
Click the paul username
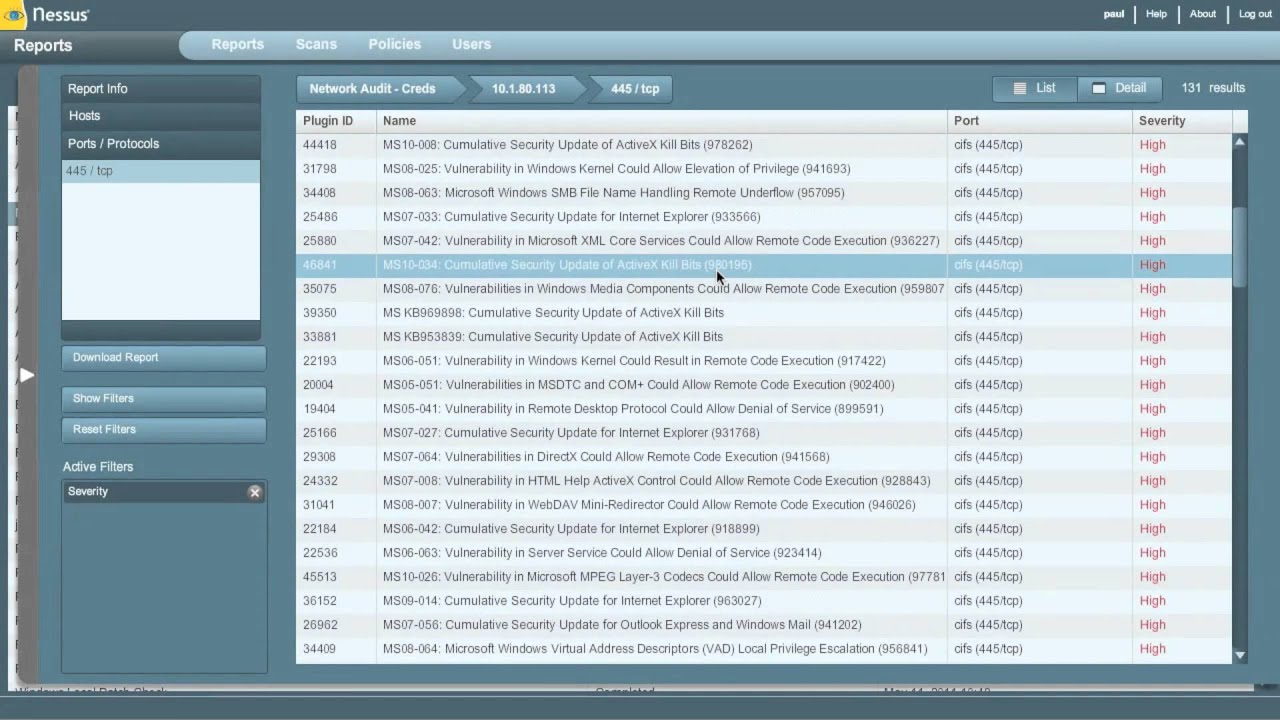point(1114,14)
